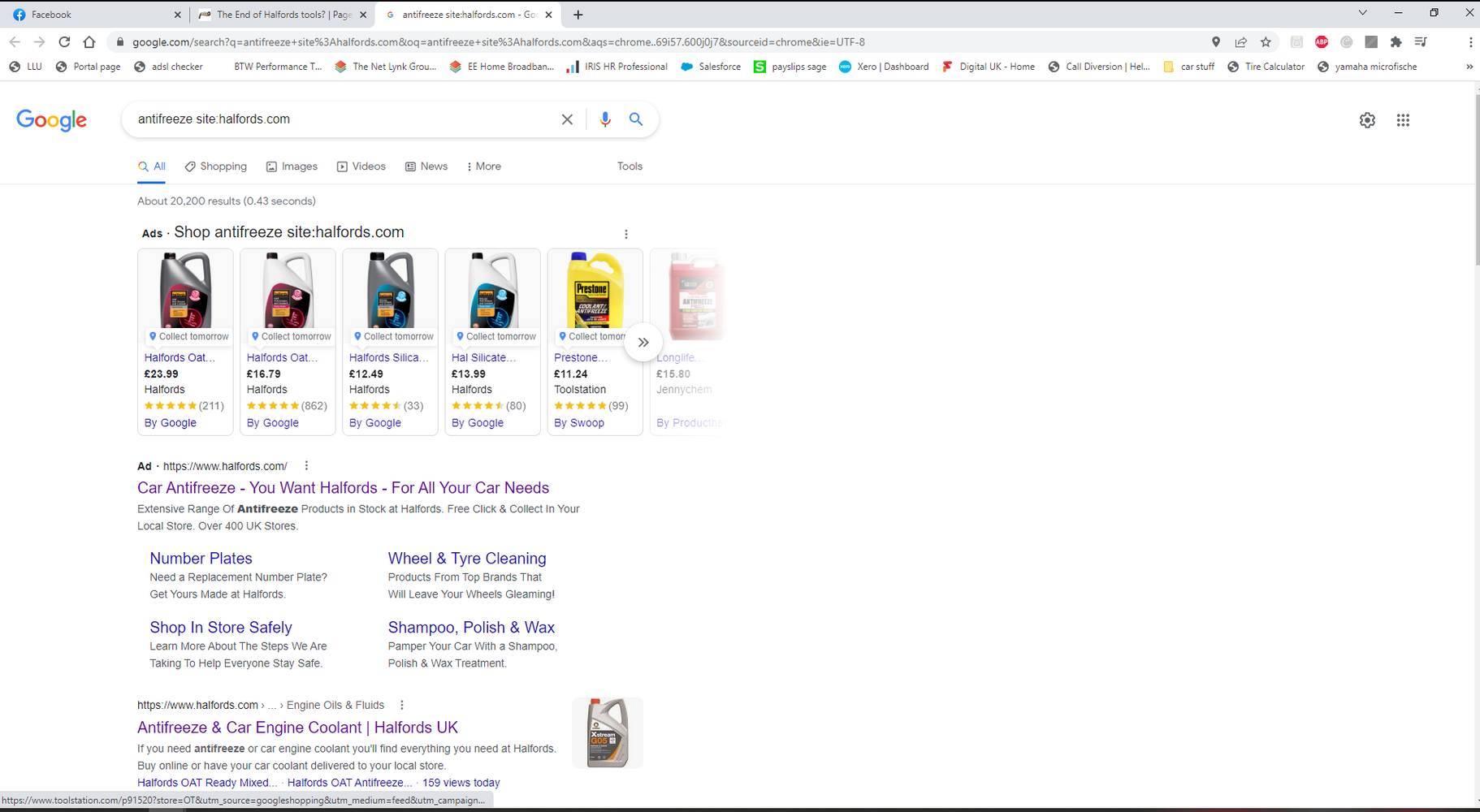1480x812 pixels.
Task: Open the Google apps grid
Action: [x=1403, y=120]
